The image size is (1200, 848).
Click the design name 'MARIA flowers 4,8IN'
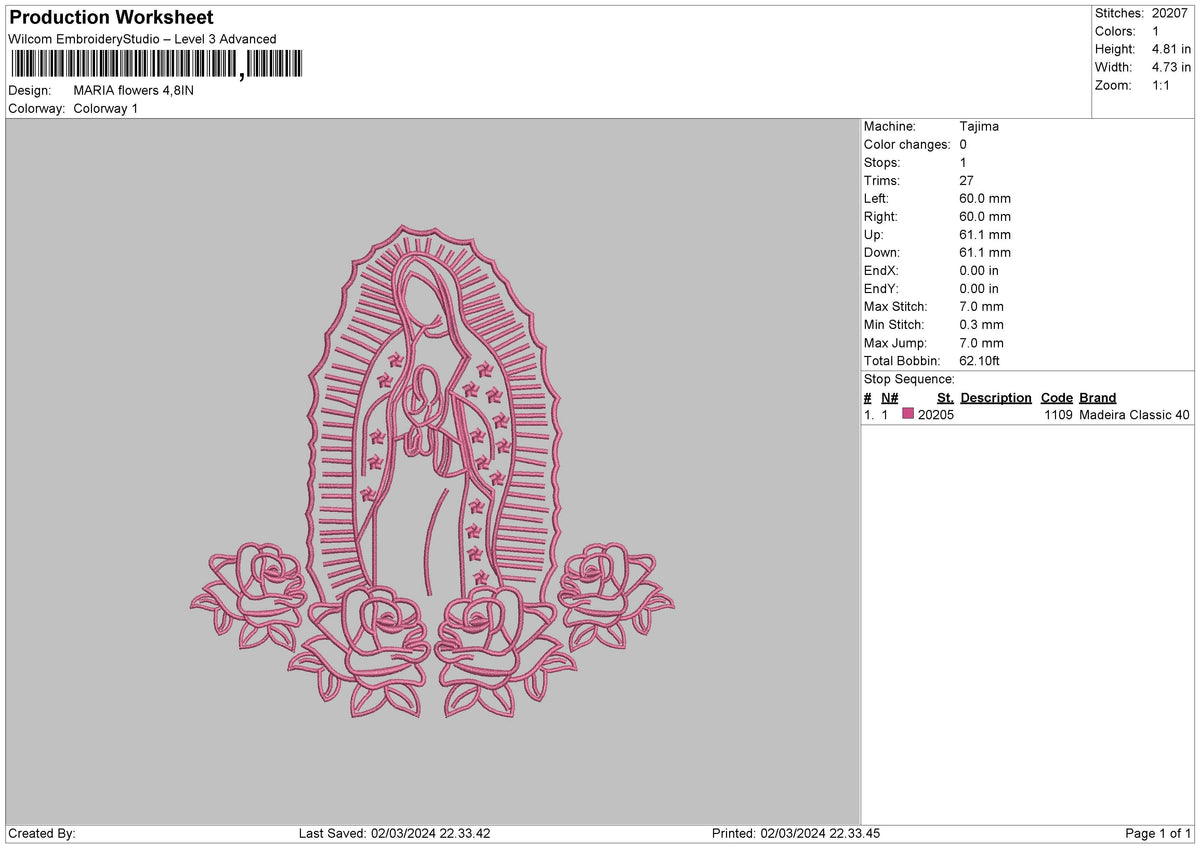pos(135,89)
